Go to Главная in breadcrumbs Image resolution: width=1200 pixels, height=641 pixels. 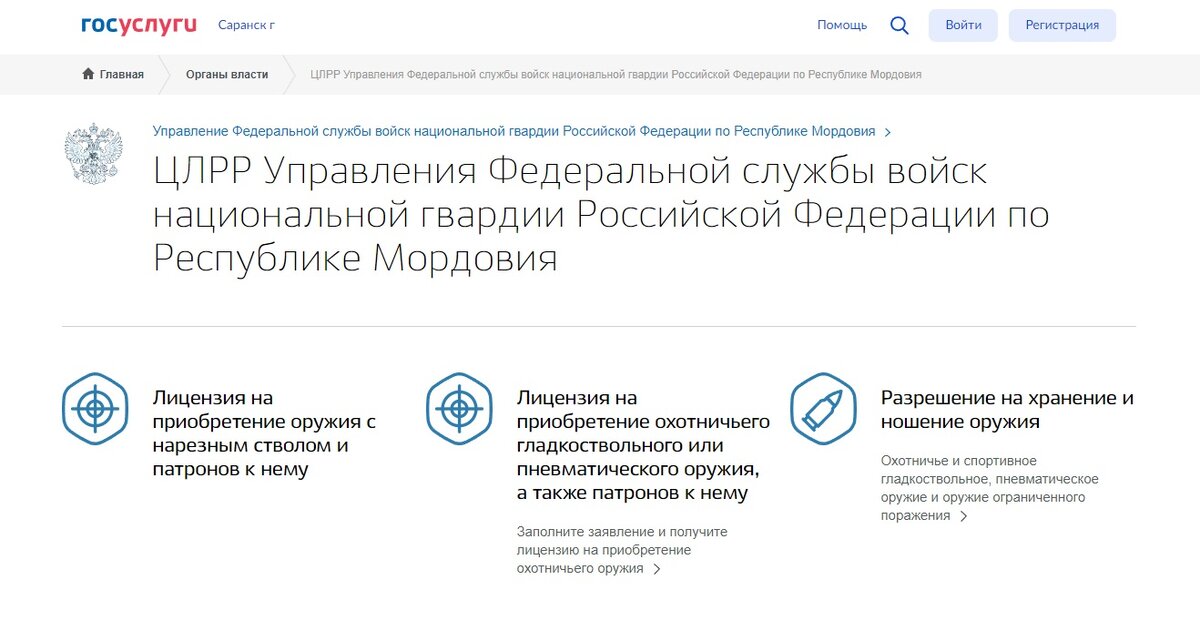point(122,74)
